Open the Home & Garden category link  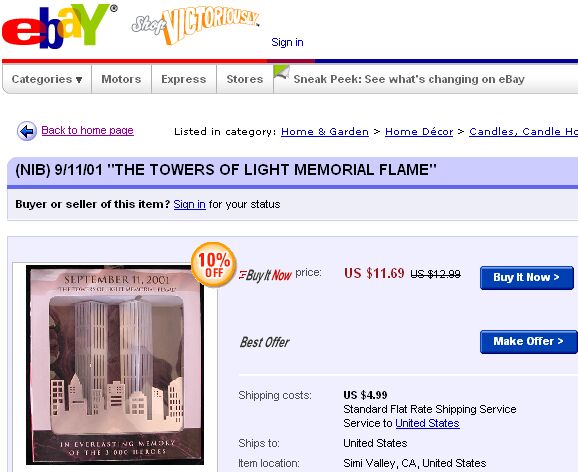pos(325,132)
